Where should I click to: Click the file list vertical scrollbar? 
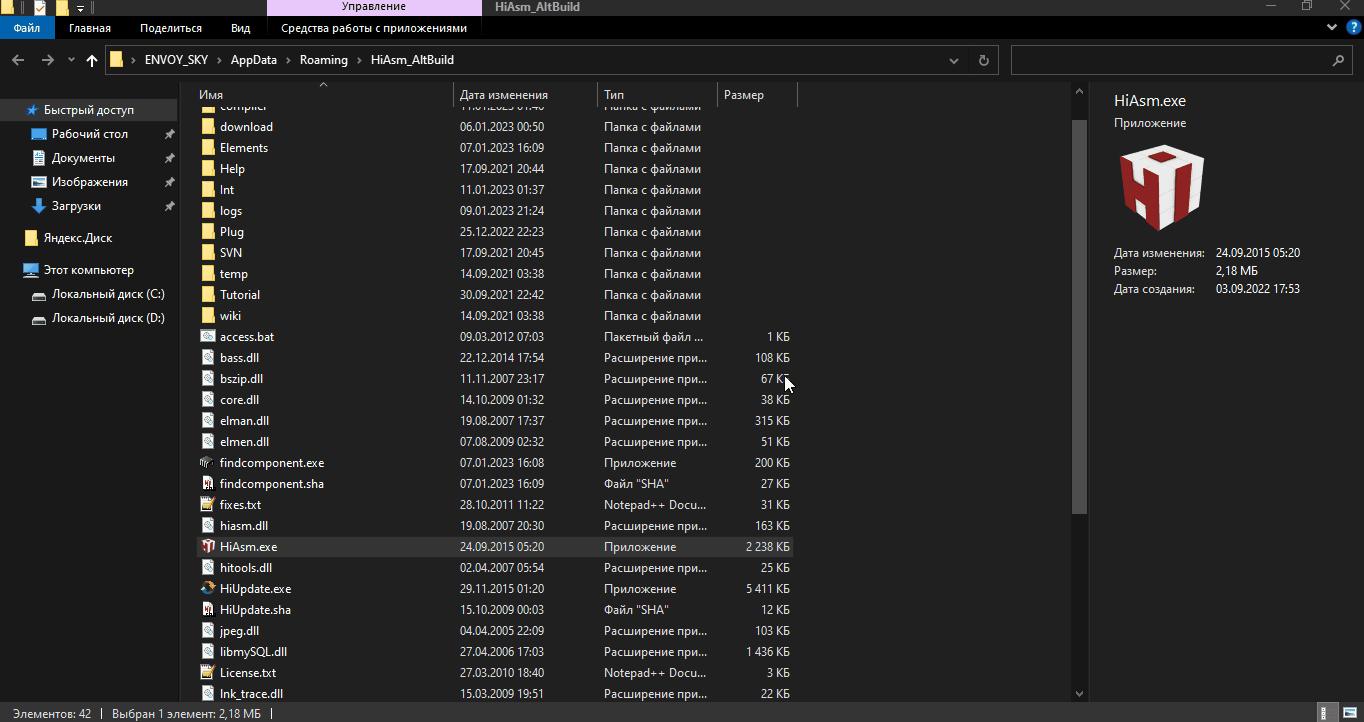[1078, 316]
